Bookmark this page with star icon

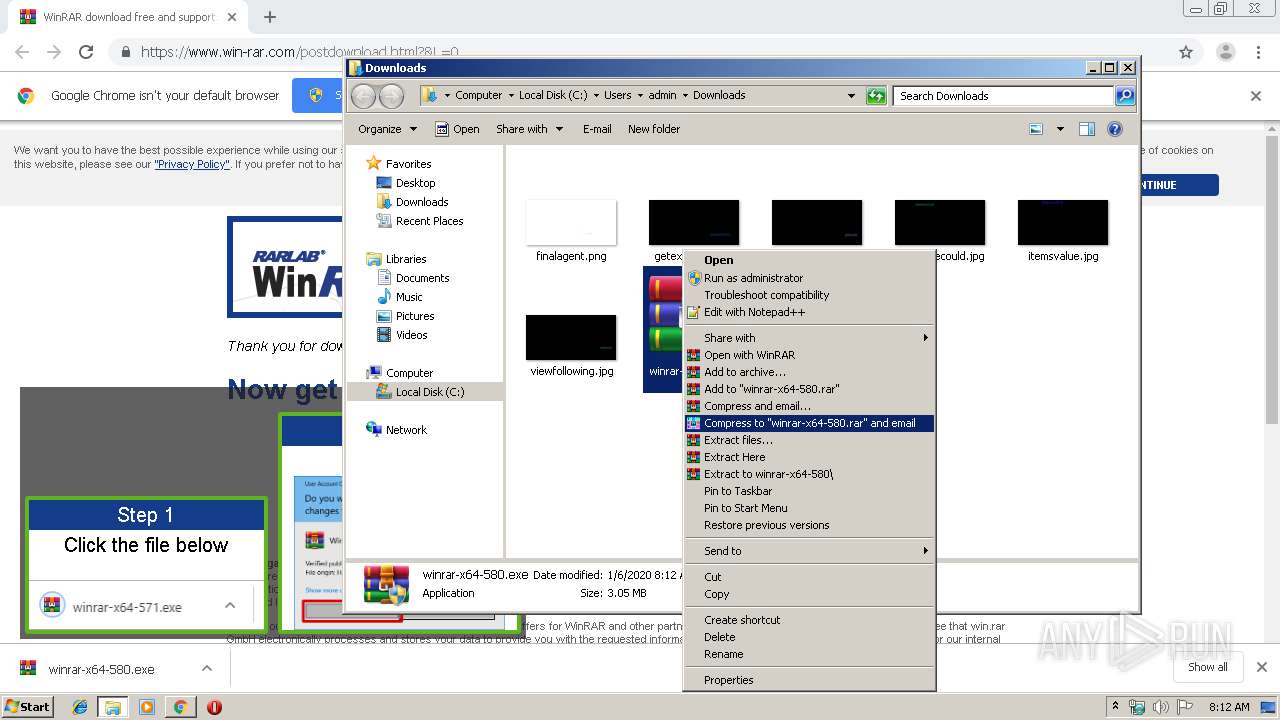tap(1186, 52)
